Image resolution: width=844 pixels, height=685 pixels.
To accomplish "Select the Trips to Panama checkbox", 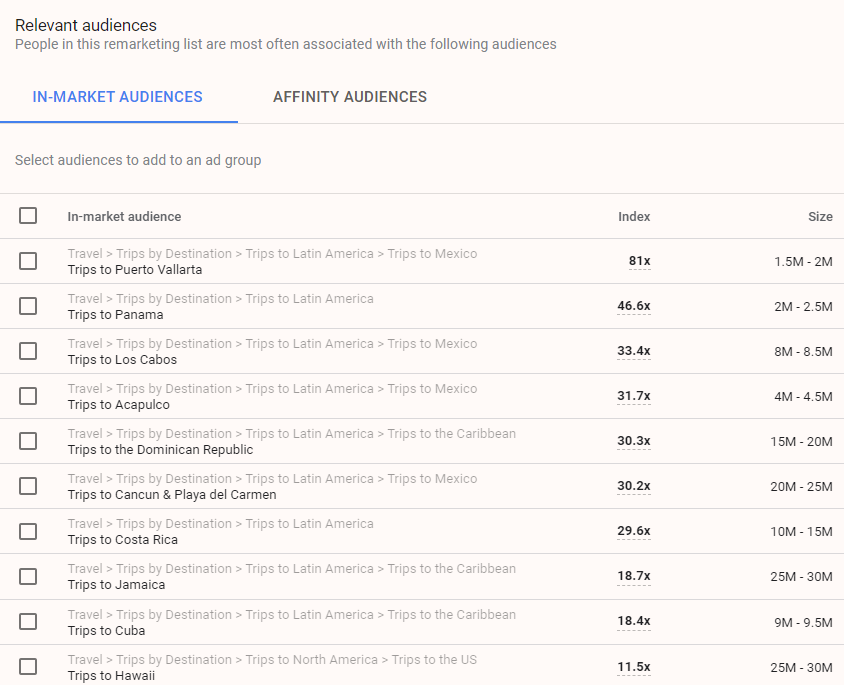I will point(28,306).
